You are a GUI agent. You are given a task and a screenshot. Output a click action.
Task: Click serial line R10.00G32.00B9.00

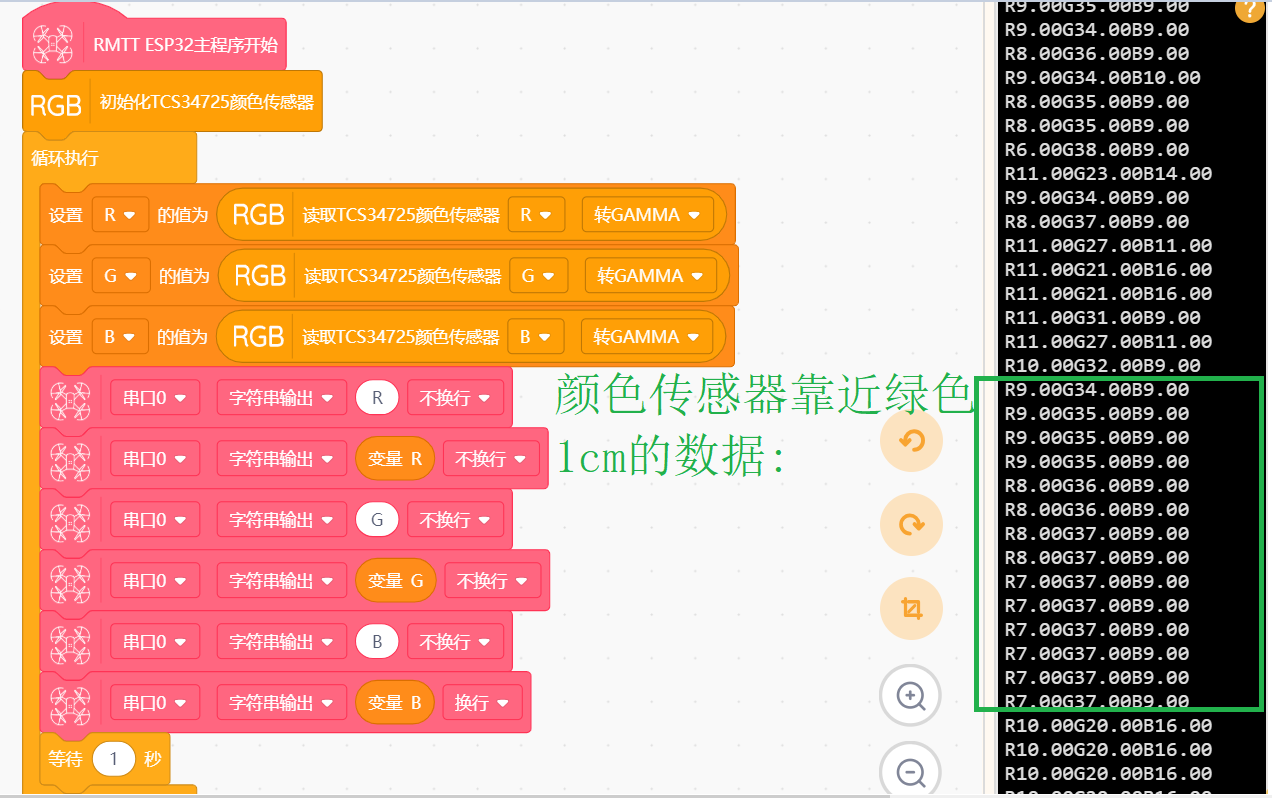1103,366
